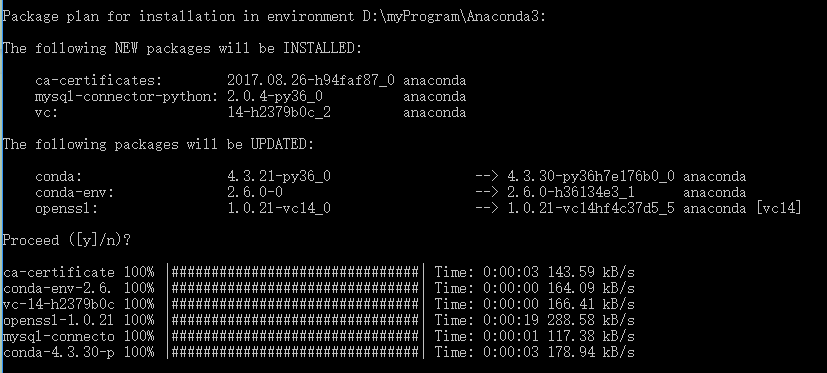Viewport: 827px width, 373px height.
Task: Click the Time: 0:00:19 entry
Action: [x=487, y=320]
